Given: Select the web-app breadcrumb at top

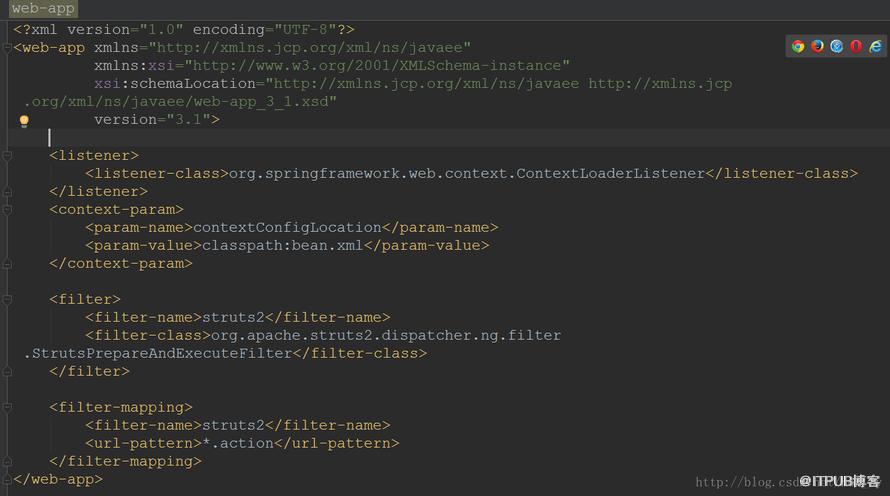Looking at the screenshot, I should pyautogui.click(x=43, y=9).
